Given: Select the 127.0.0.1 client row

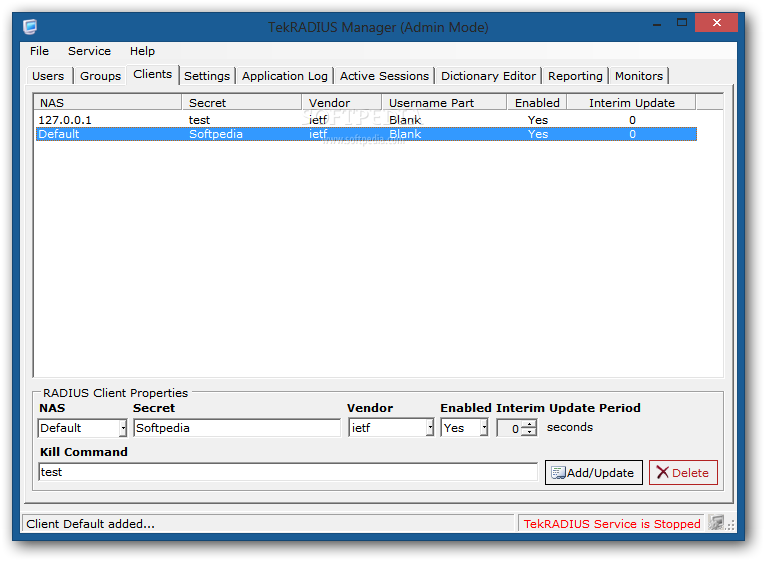Looking at the screenshot, I should point(366,120).
